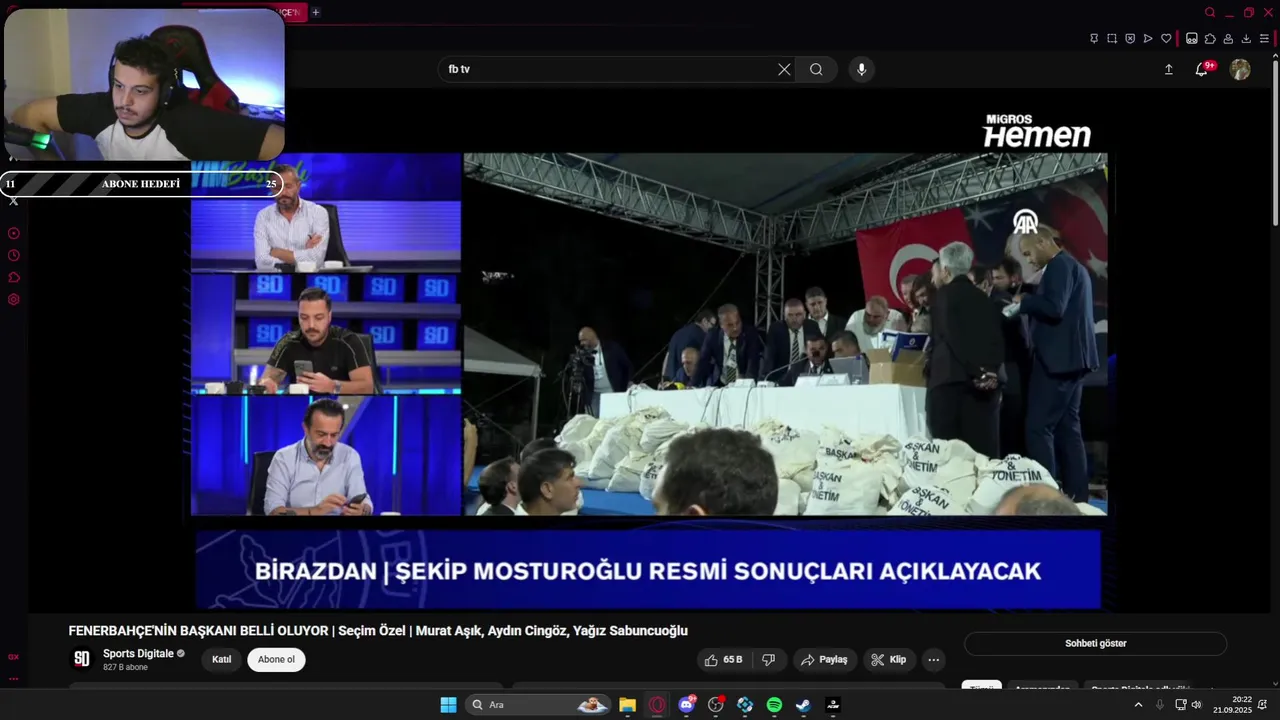Open the clock showing 20:22 21.09.2025
Image resolution: width=1280 pixels, height=720 pixels.
click(x=1232, y=705)
